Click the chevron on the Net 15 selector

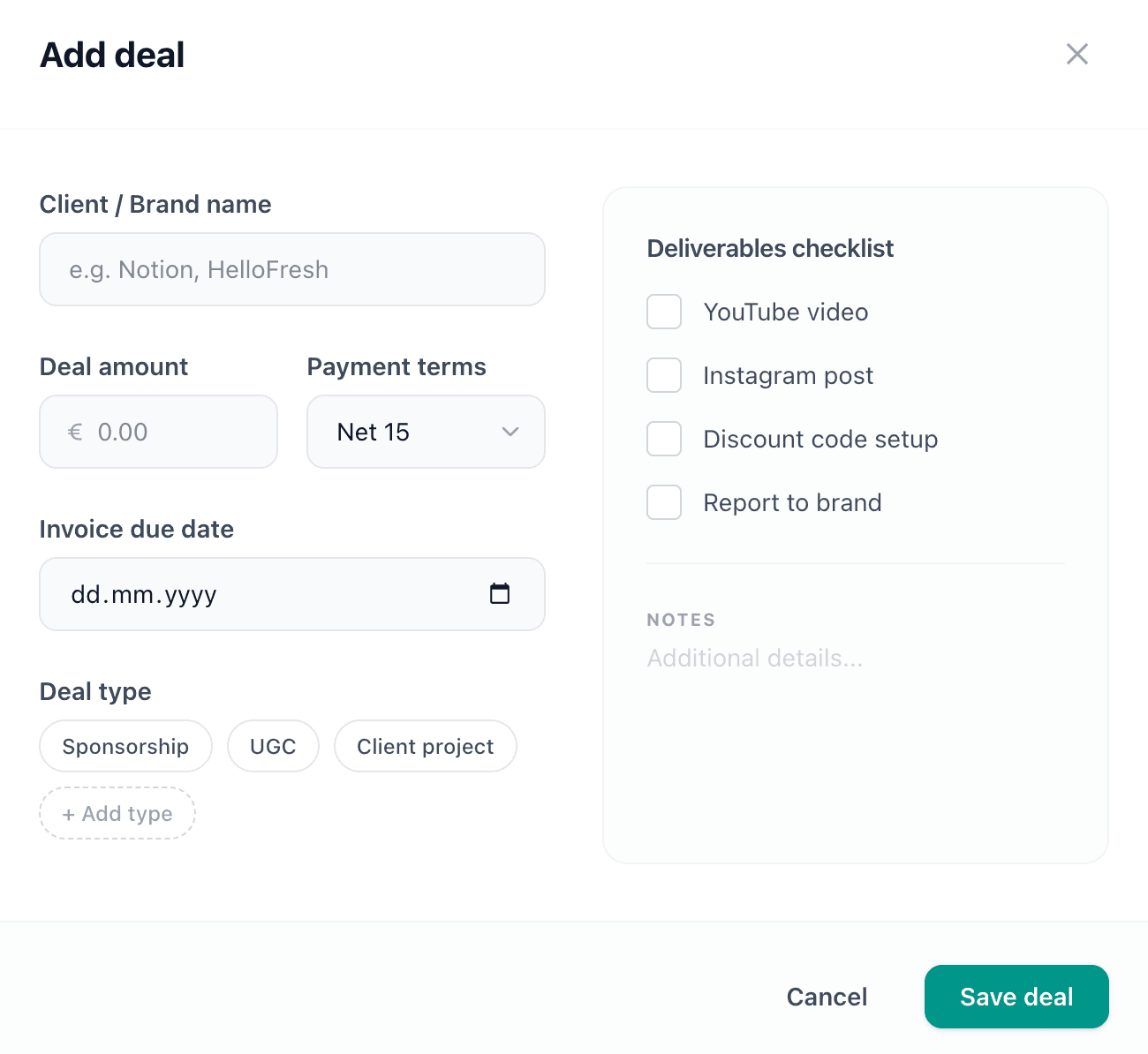click(510, 432)
